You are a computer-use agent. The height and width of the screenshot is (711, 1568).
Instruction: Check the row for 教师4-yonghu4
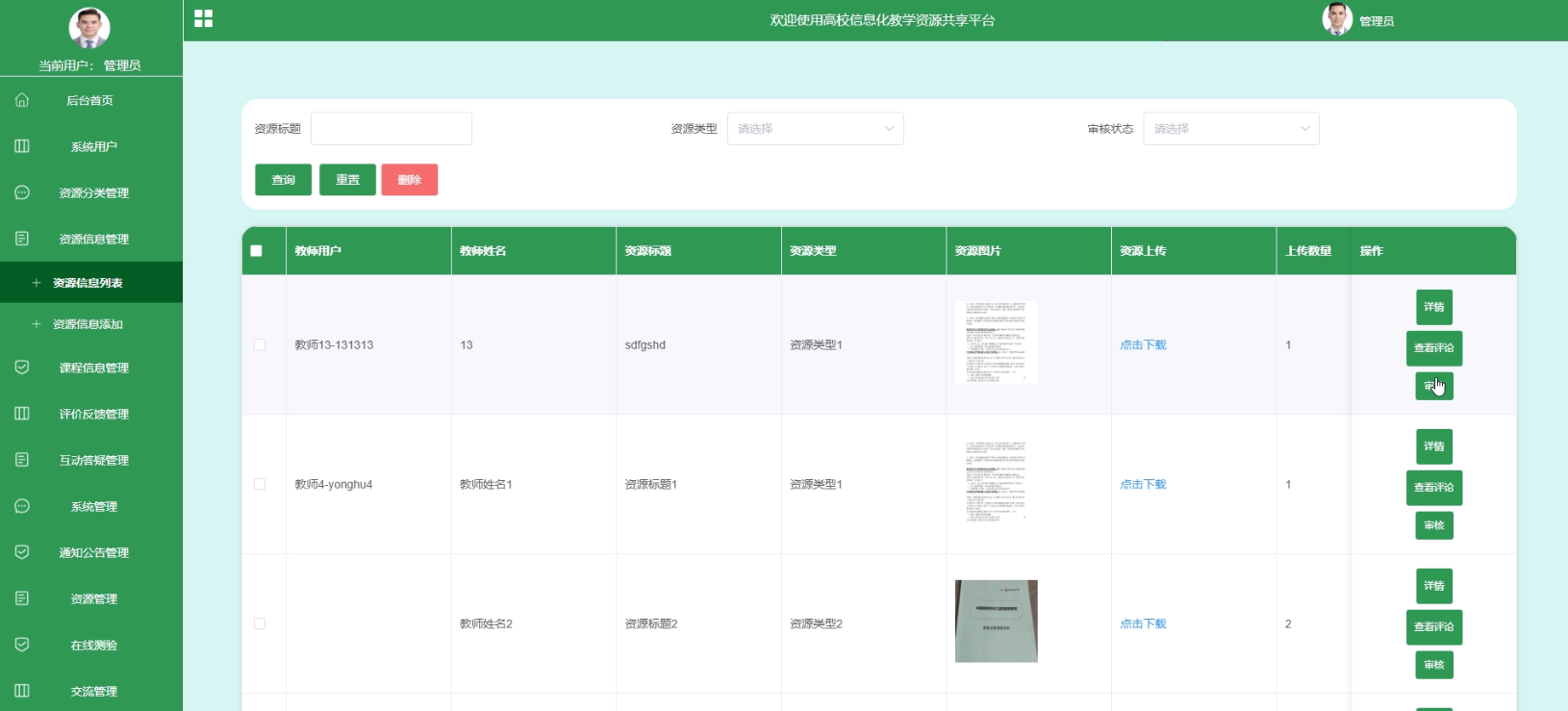click(x=260, y=484)
